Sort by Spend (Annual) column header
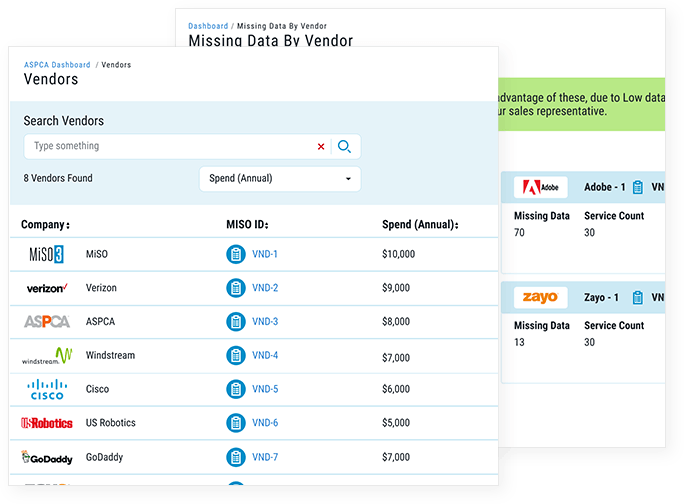The image size is (684, 504). 421,224
